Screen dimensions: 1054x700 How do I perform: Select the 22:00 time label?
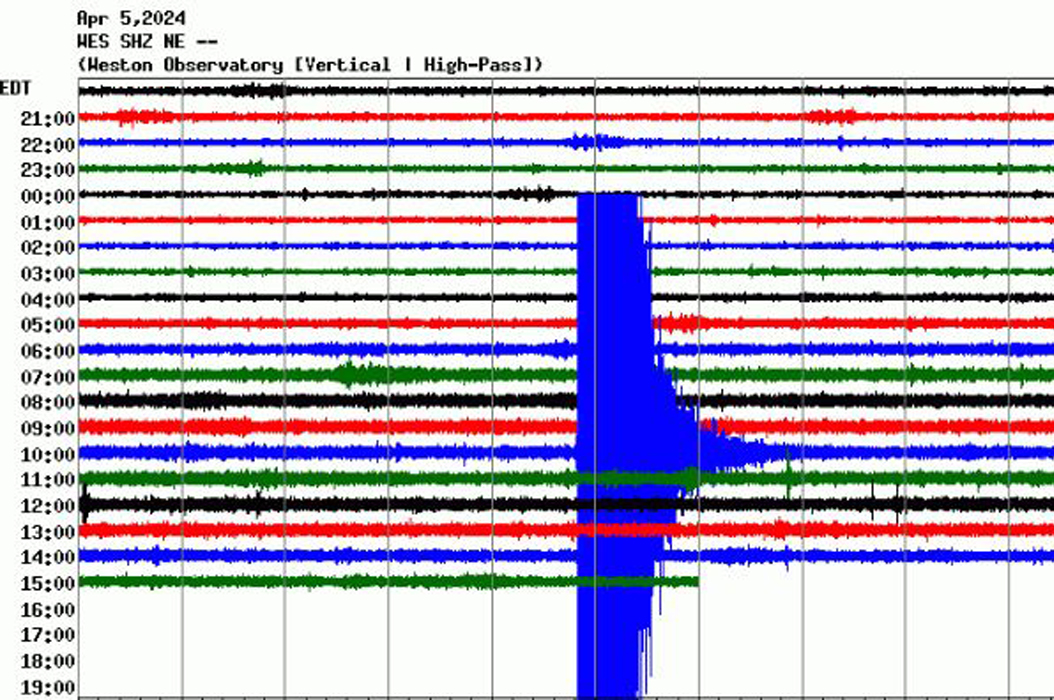(x=48, y=143)
